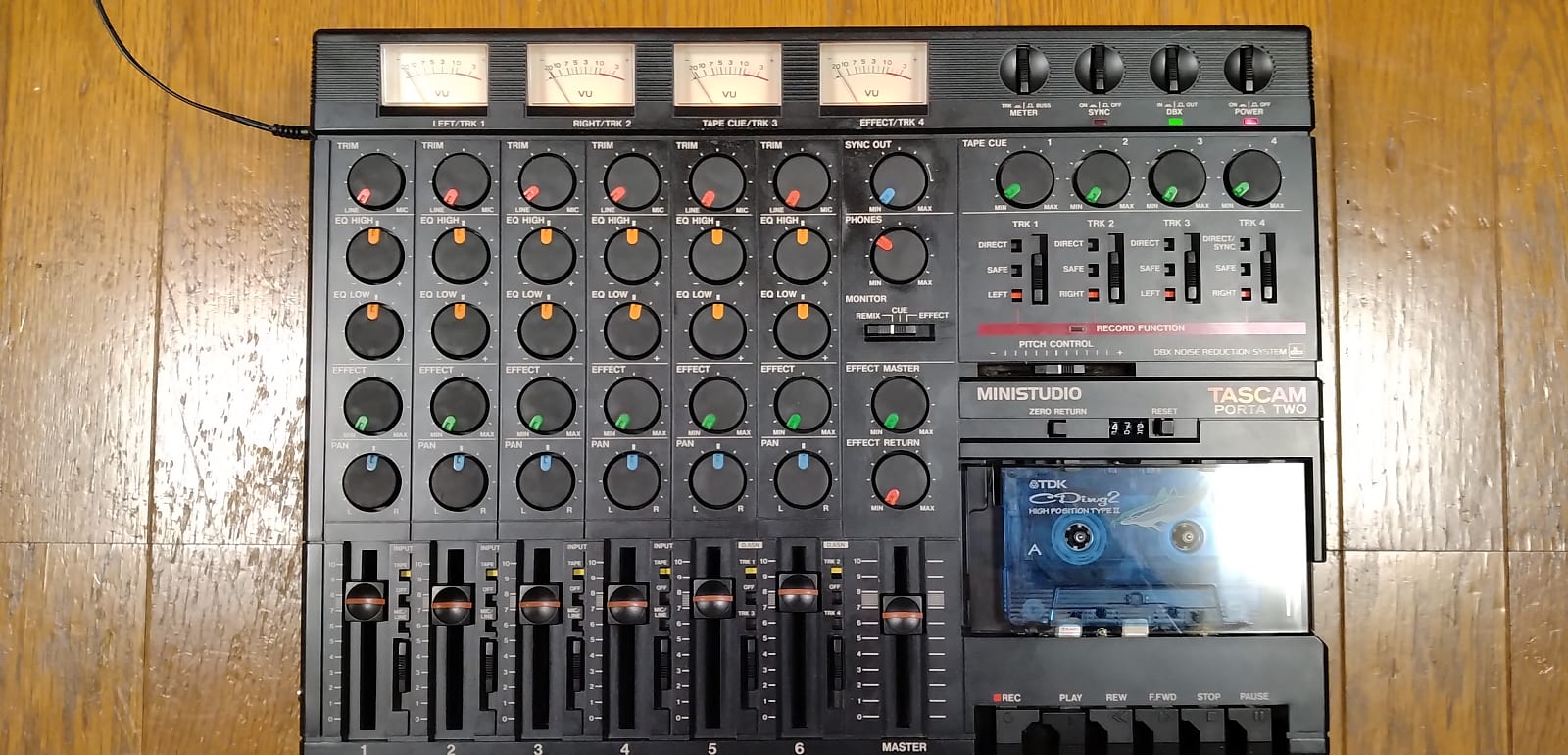Click the channel 5 fader cap
Screen dimensions: 1568x755
[712, 597]
